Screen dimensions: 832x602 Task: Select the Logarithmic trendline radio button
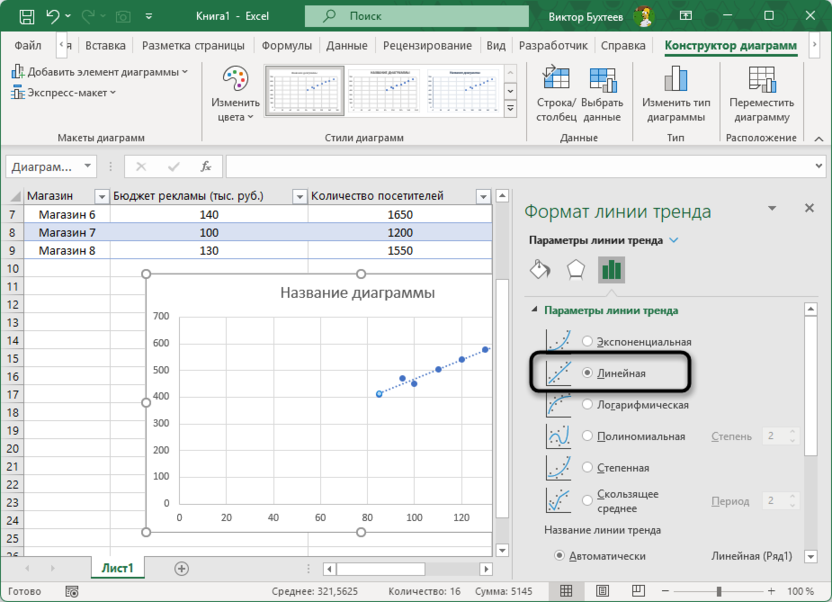click(588, 405)
